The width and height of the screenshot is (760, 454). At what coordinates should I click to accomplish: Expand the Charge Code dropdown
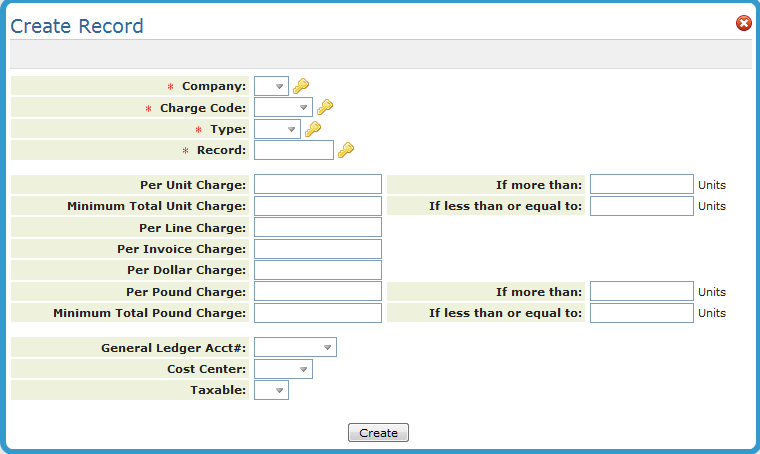pyautogui.click(x=284, y=107)
